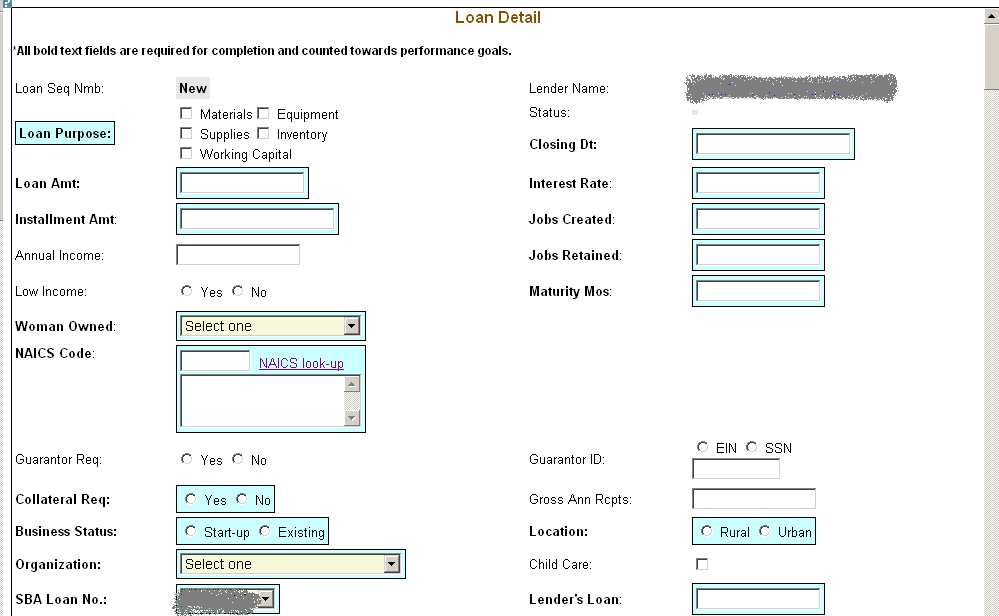Choose Rural location option

(x=707, y=531)
